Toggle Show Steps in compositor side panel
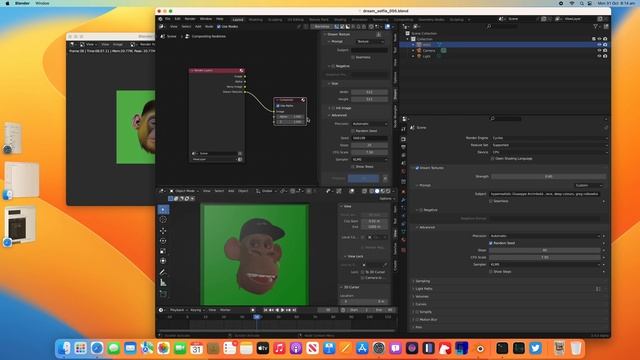The width and height of the screenshot is (640, 360). [353, 167]
